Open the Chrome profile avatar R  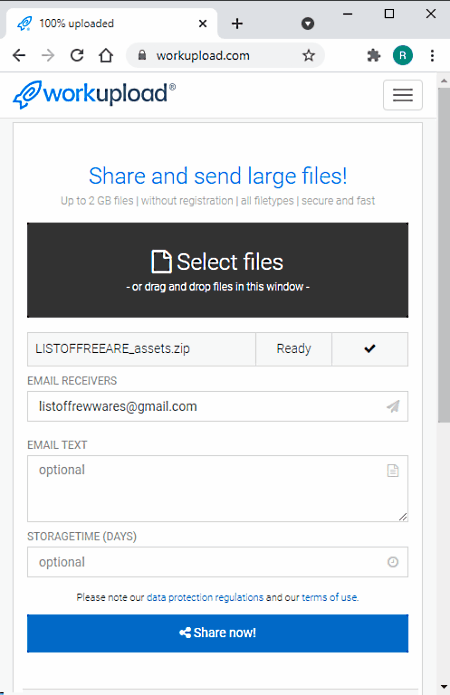tap(403, 55)
